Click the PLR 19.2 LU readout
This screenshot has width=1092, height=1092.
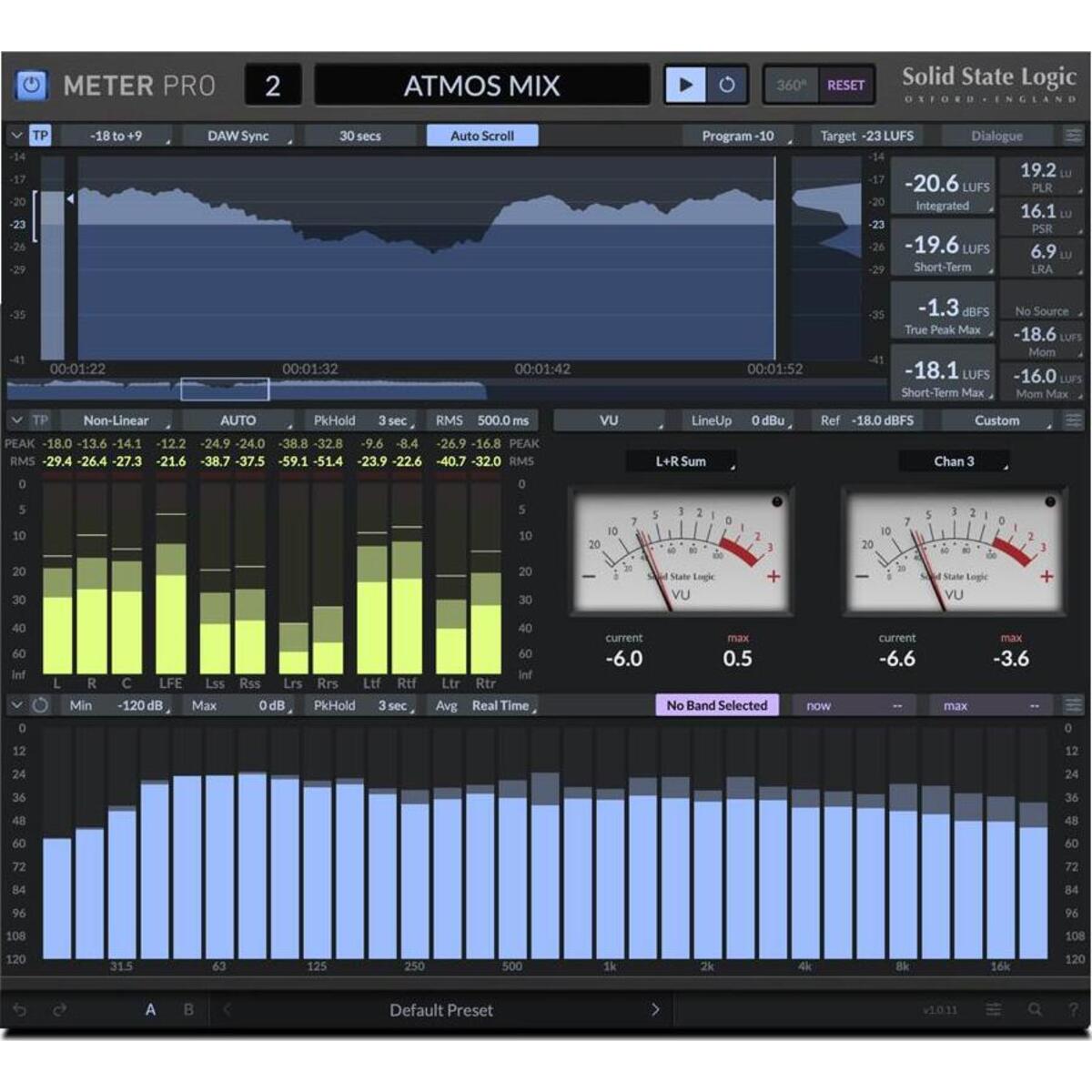pos(1043,177)
